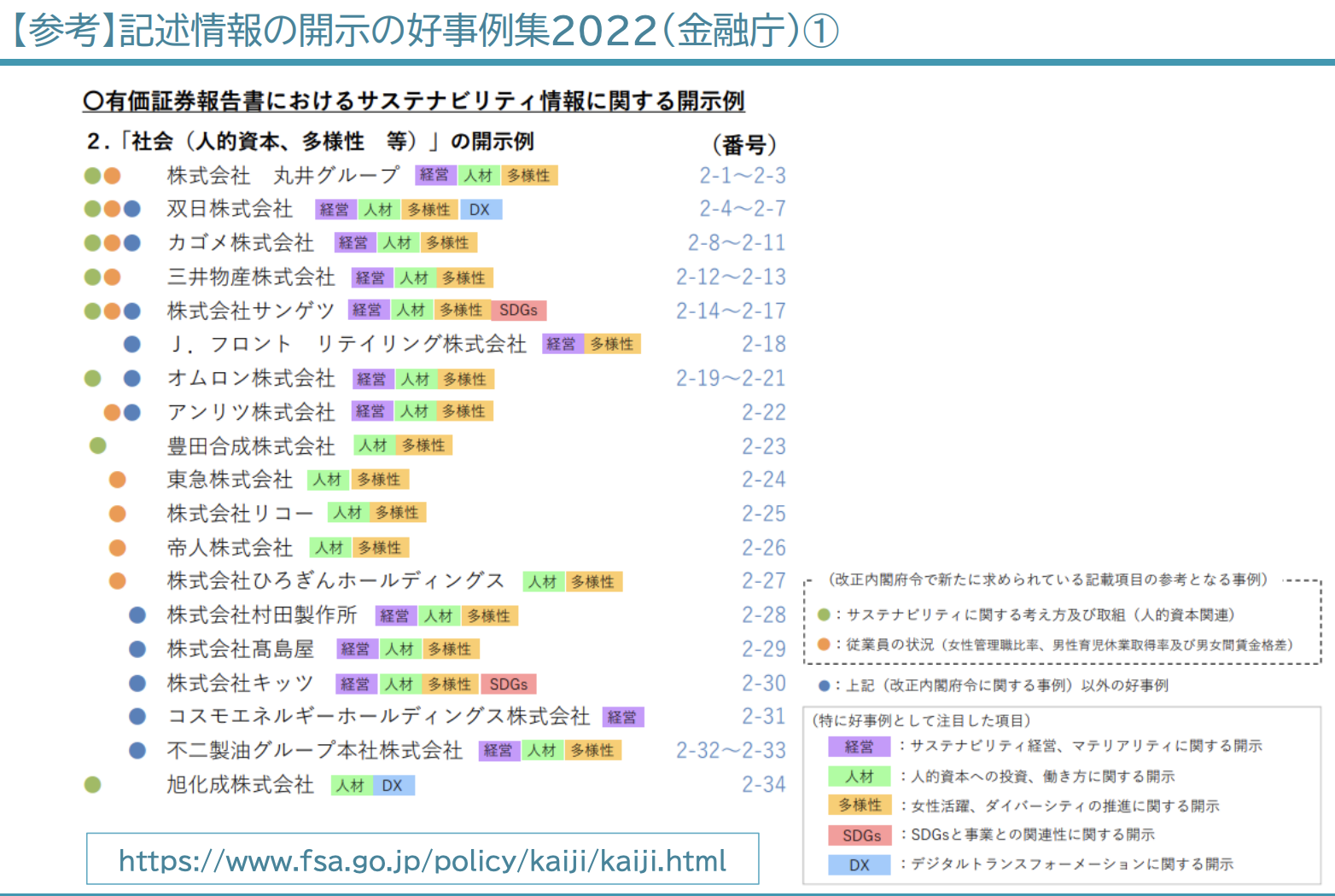Image resolution: width=1335 pixels, height=896 pixels.
Task: Select the 人材 green swatch in the legend box
Action: point(860,777)
